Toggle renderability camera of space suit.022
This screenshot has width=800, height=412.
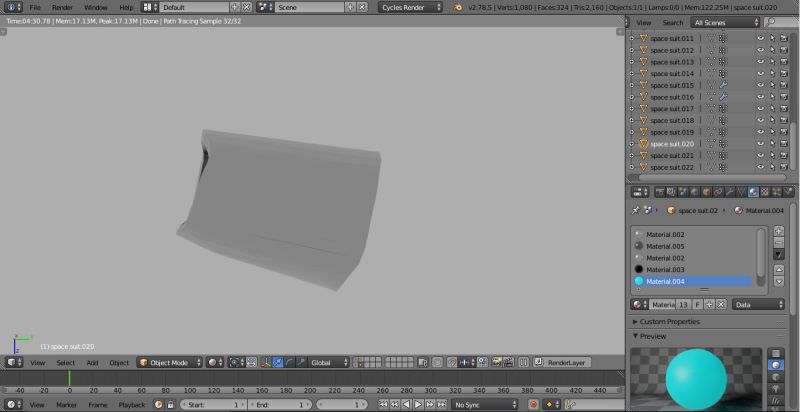[x=784, y=167]
